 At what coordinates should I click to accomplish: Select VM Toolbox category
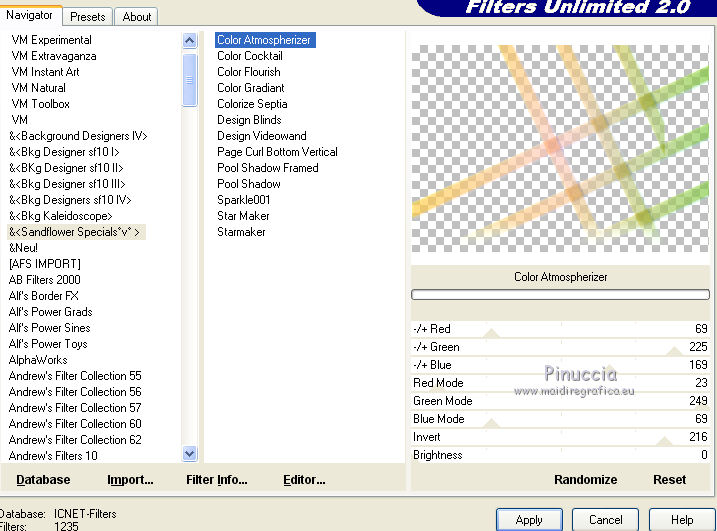pos(40,104)
